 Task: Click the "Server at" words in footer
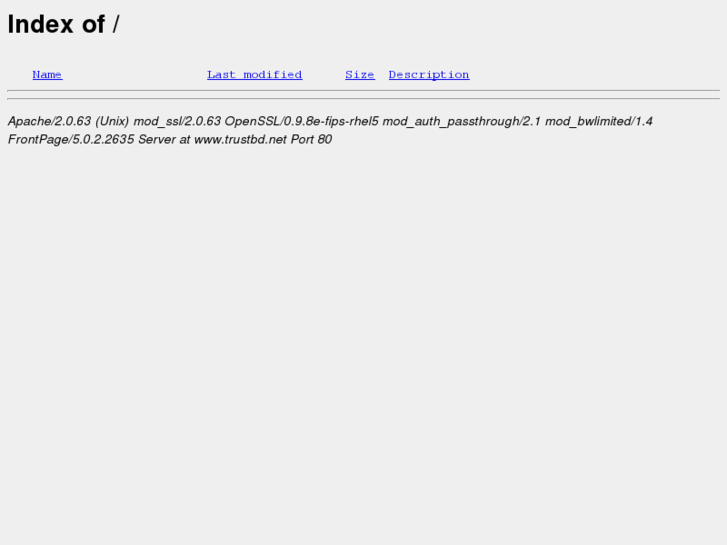pos(164,140)
